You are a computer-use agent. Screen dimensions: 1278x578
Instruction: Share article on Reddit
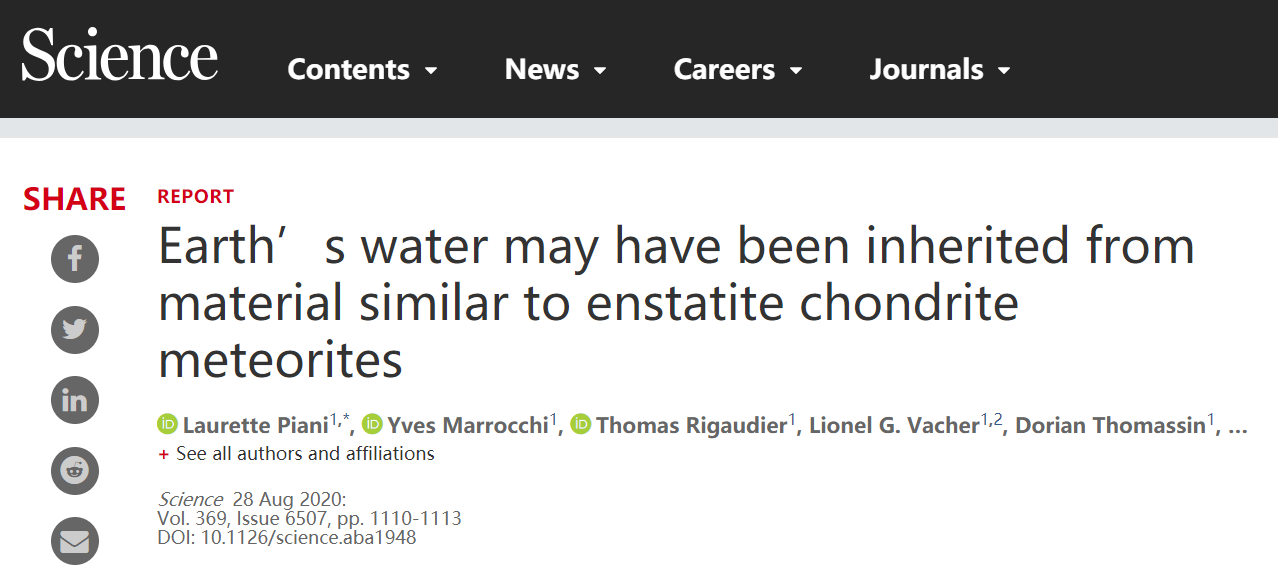point(75,470)
